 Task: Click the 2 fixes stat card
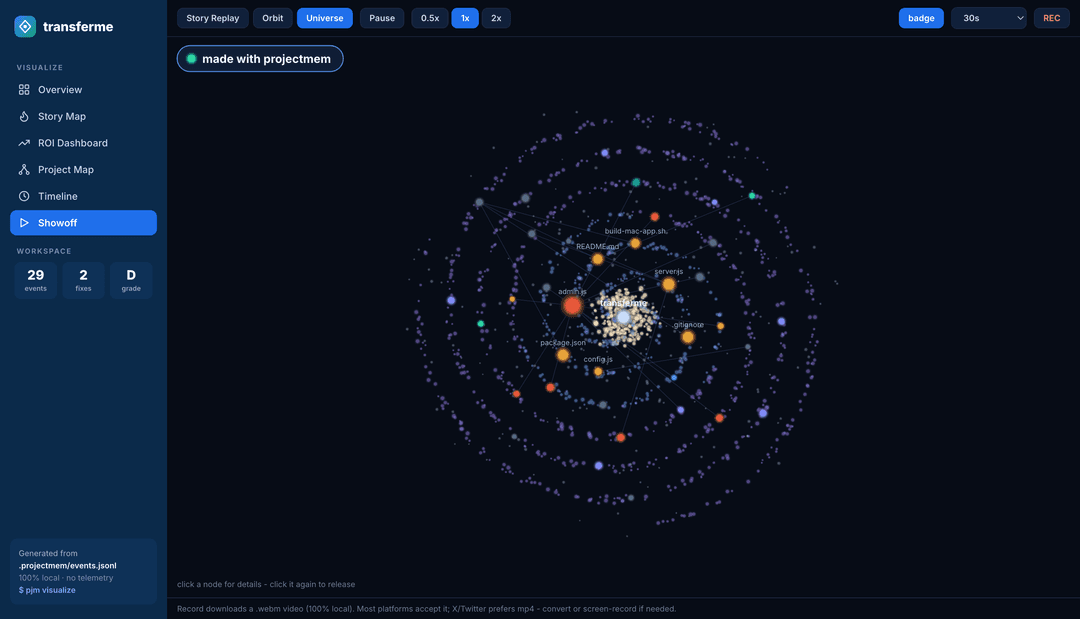(83, 280)
